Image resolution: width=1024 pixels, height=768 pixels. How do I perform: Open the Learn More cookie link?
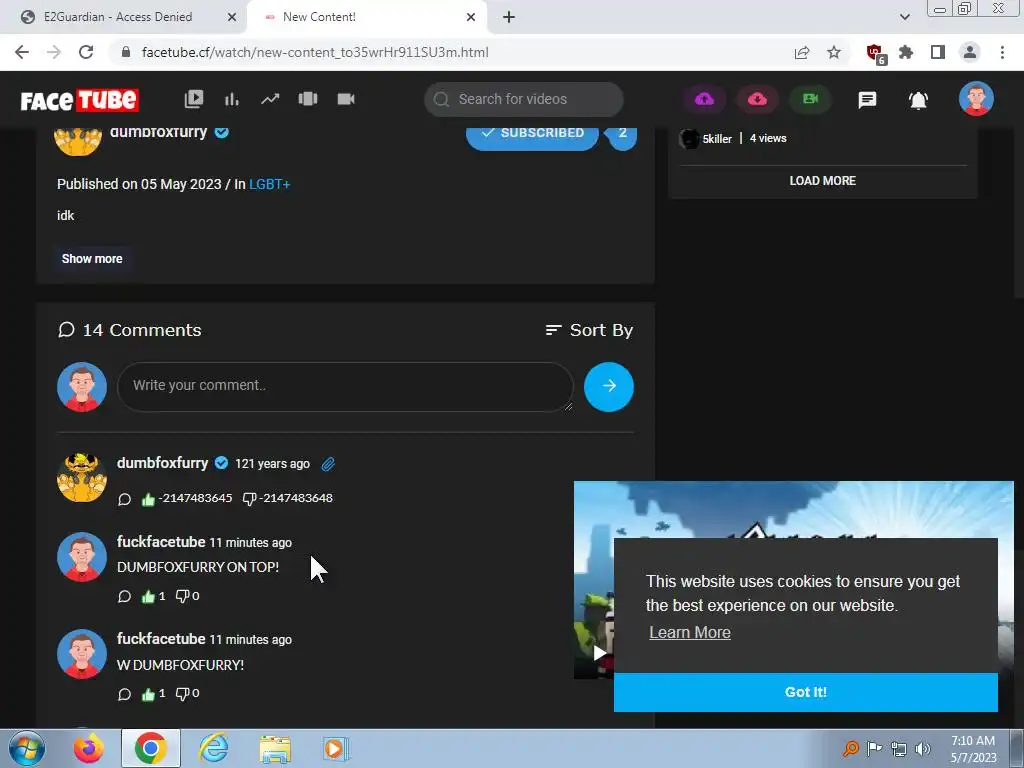pyautogui.click(x=690, y=633)
